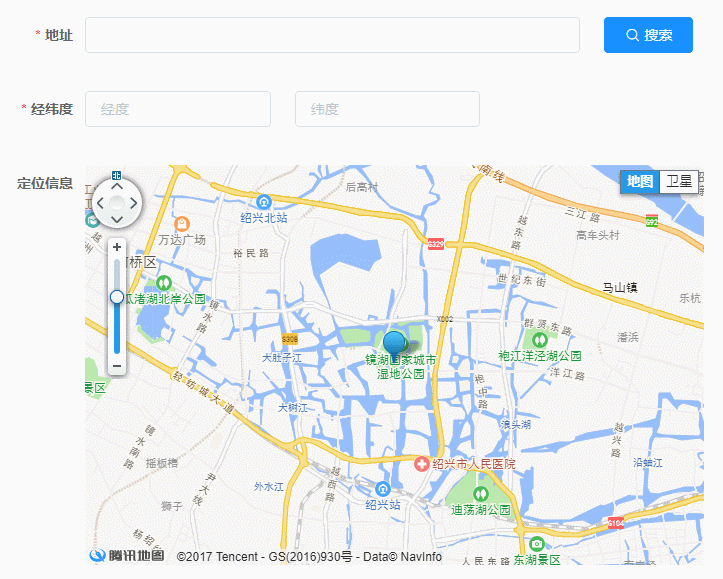Click the 绍兴北站 station icon
Viewport: 723px width, 579px height.
[264, 202]
